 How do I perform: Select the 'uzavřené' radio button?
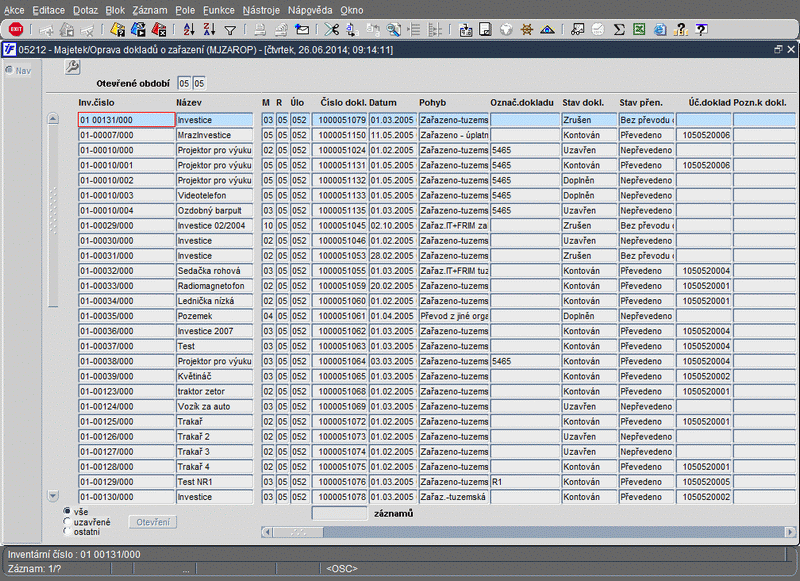67,521
